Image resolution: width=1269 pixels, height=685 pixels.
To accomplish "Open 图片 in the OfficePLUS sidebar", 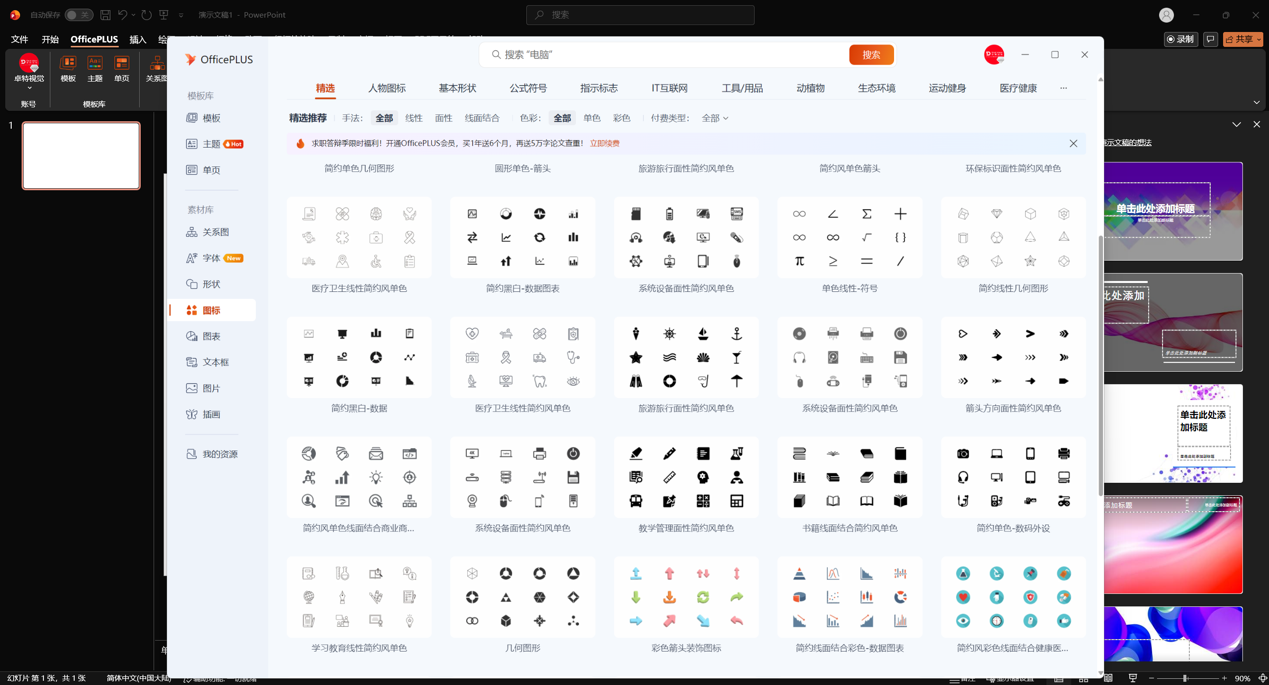I will click(x=212, y=388).
